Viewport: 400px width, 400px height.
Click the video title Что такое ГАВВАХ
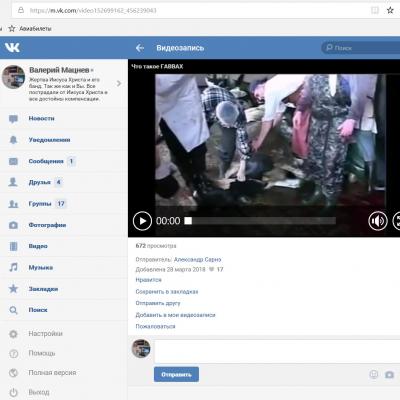[x=157, y=66]
